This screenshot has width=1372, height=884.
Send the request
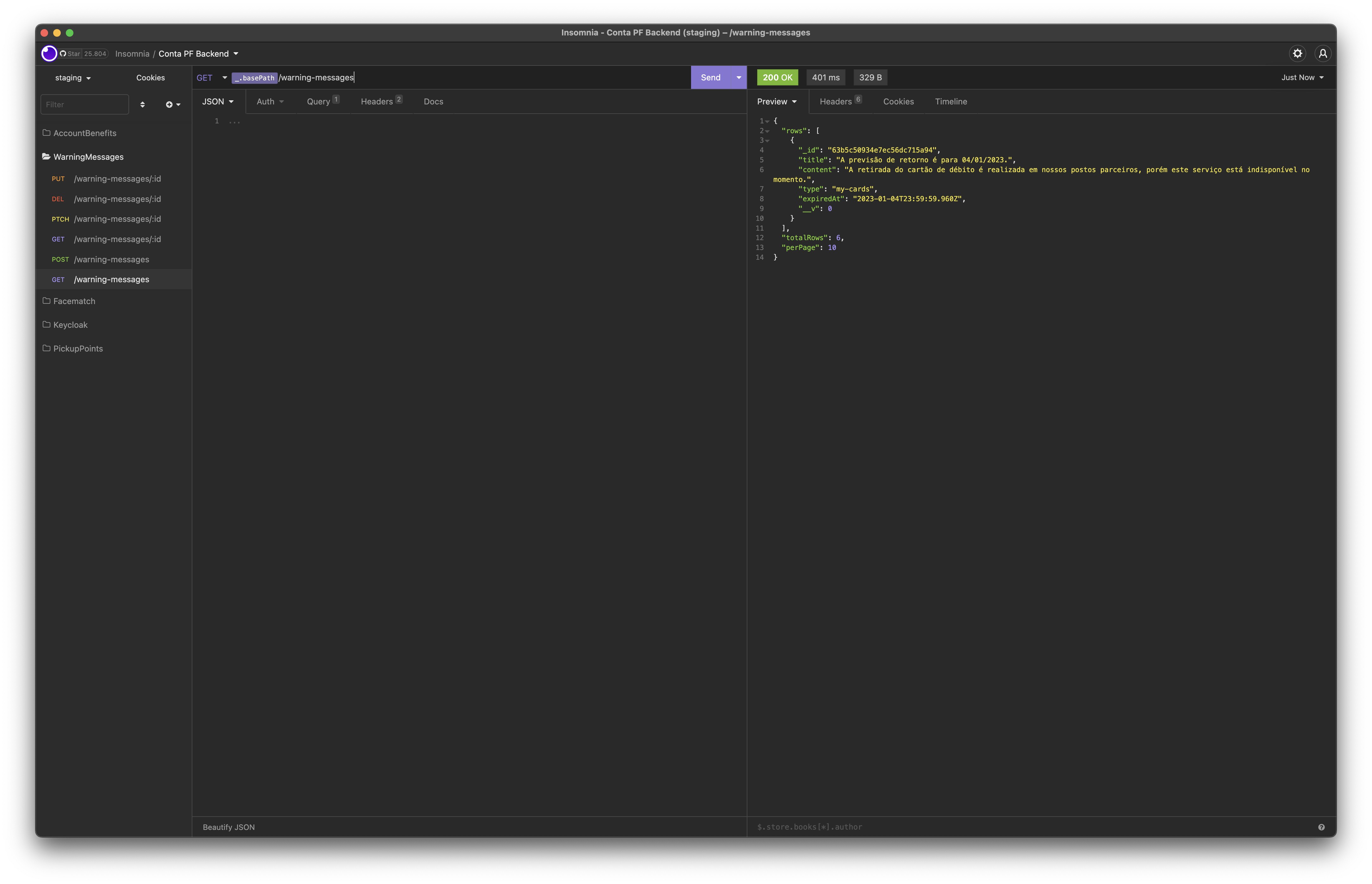click(711, 78)
